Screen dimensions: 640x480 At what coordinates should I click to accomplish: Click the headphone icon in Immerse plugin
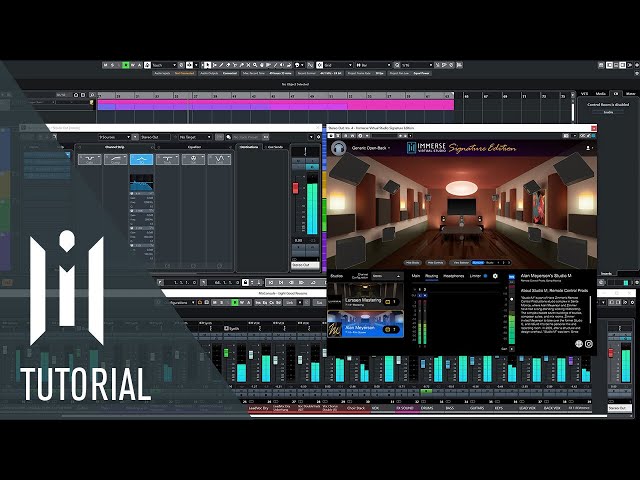click(x=338, y=148)
